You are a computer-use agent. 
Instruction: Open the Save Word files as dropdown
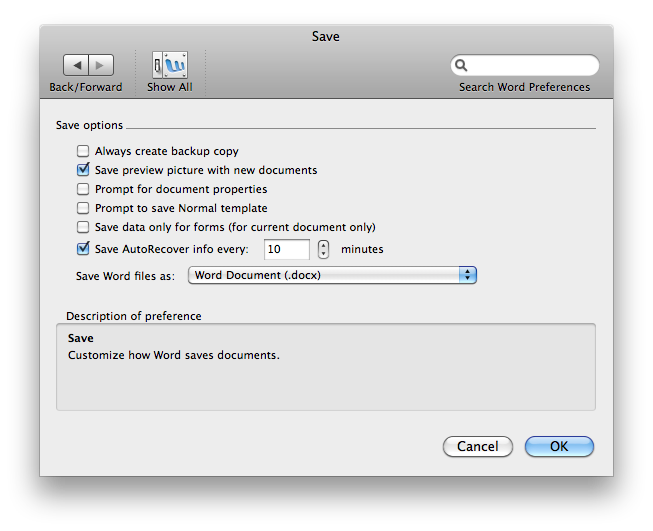(x=332, y=275)
